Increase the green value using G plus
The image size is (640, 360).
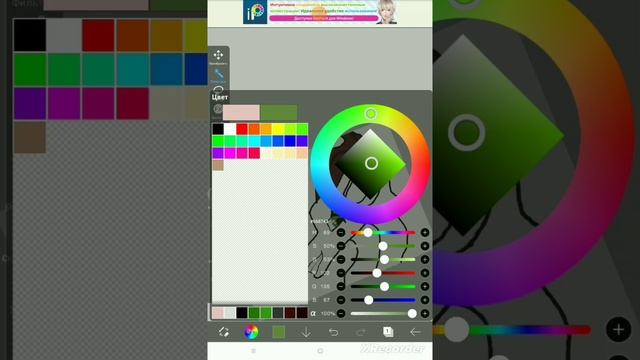pyautogui.click(x=425, y=287)
